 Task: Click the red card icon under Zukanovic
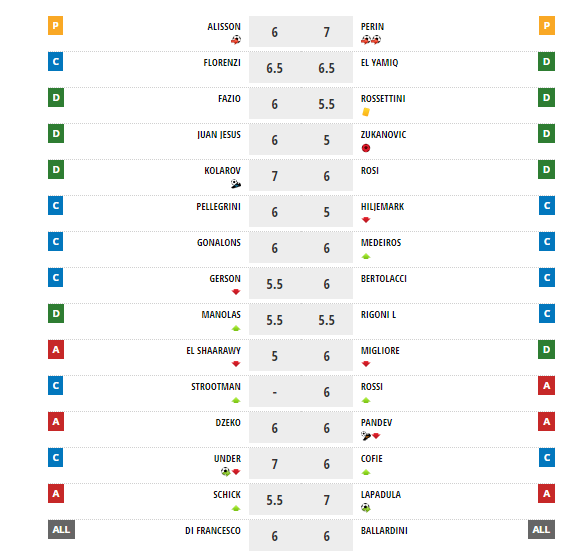pos(366,148)
